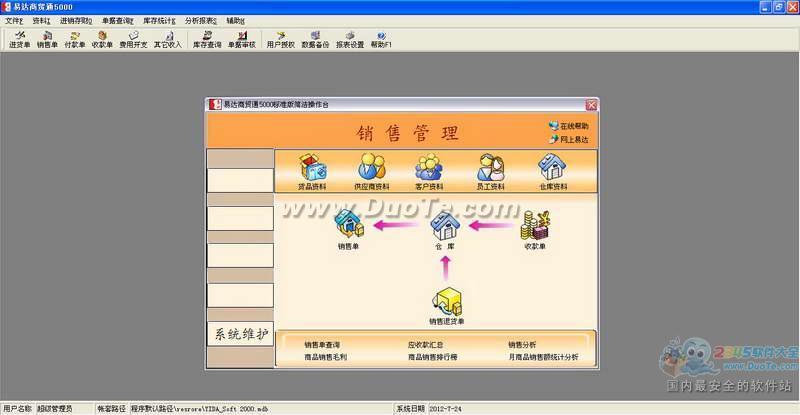
Task: Open the 客户资料 icon
Action: point(429,172)
